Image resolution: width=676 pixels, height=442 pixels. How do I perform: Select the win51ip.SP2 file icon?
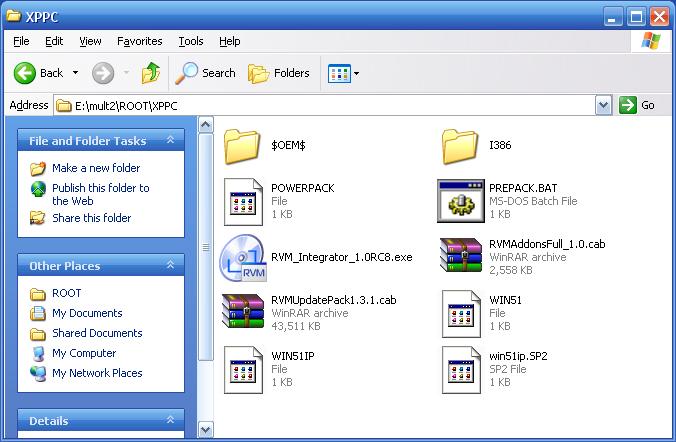tap(461, 370)
